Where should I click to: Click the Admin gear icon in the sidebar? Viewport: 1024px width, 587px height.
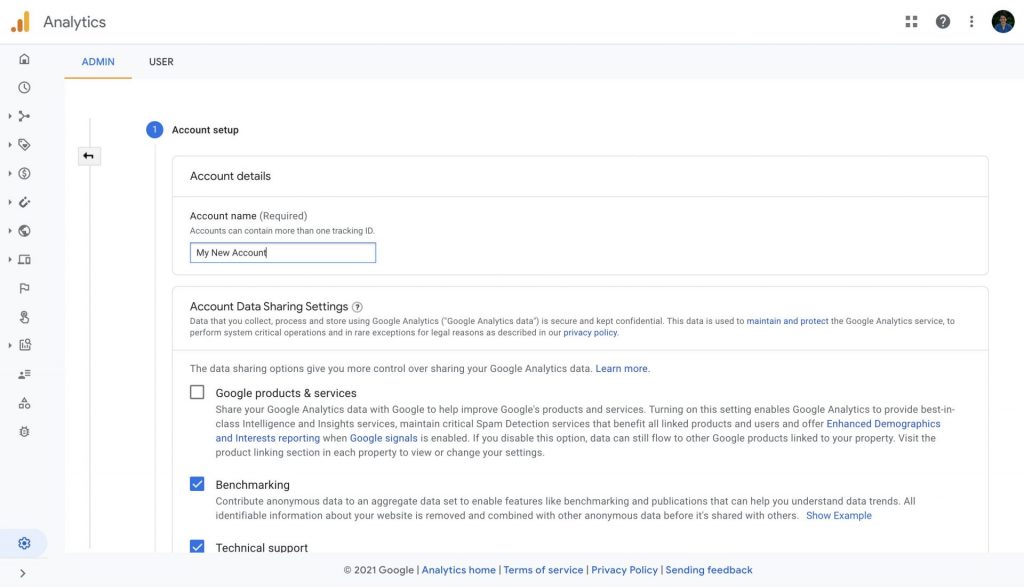point(24,543)
